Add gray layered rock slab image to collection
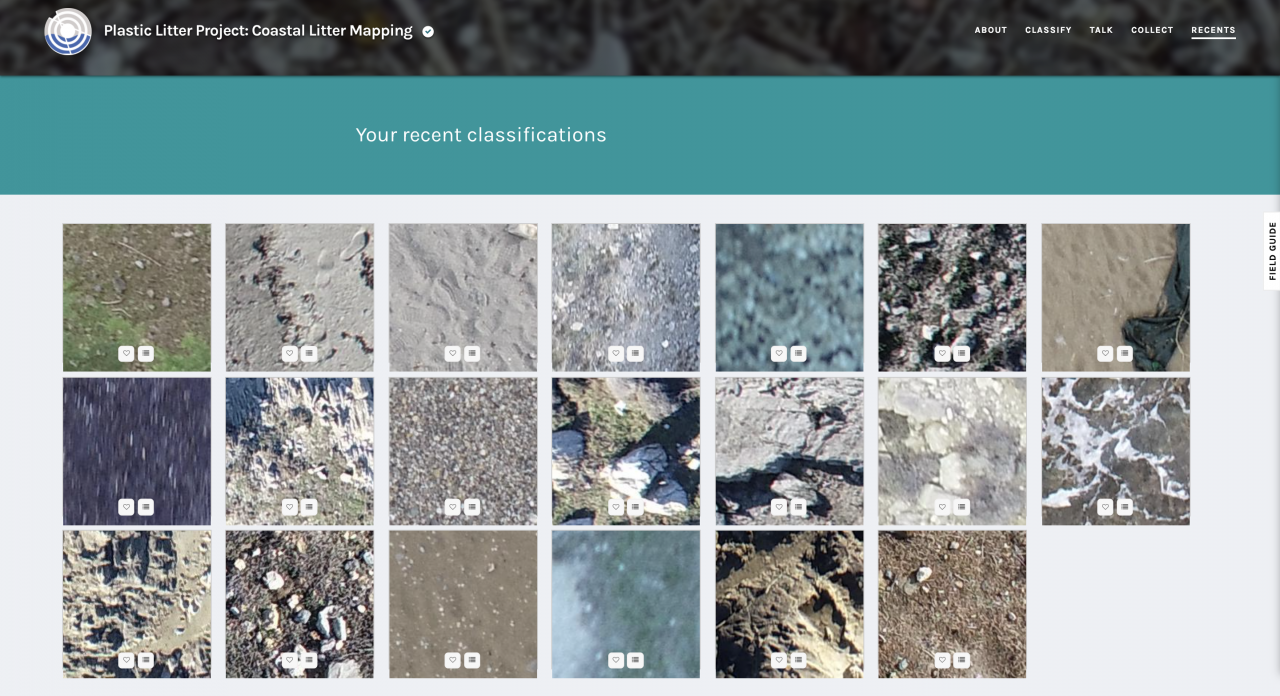Screen dimensions: 1280x696 799,507
